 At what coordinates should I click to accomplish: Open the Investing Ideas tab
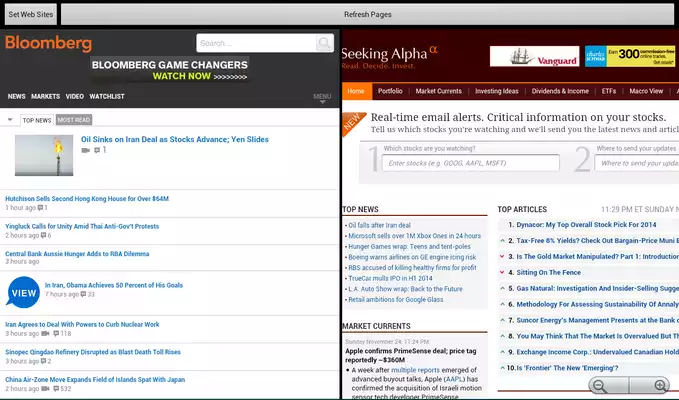point(497,91)
